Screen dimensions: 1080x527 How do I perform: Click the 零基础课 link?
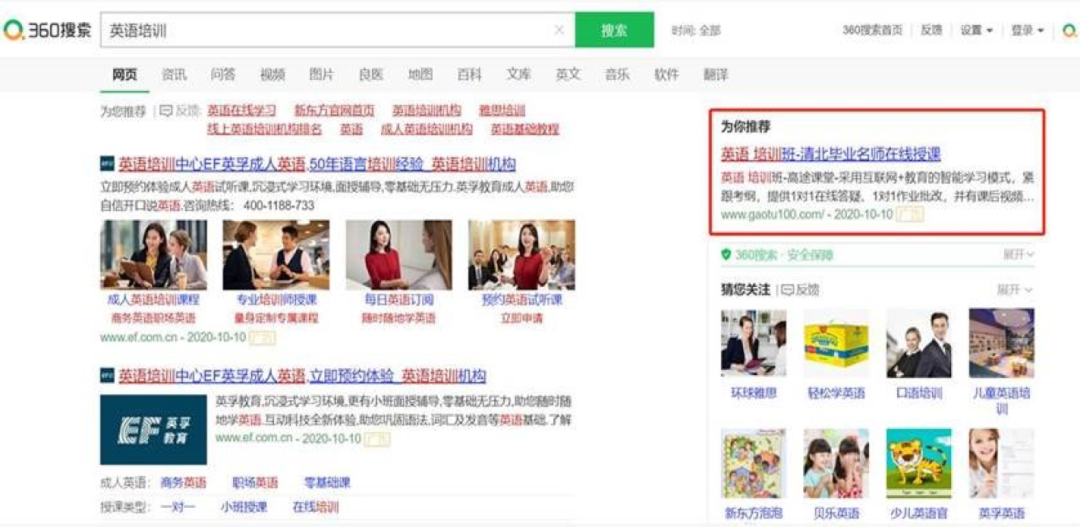pos(327,483)
